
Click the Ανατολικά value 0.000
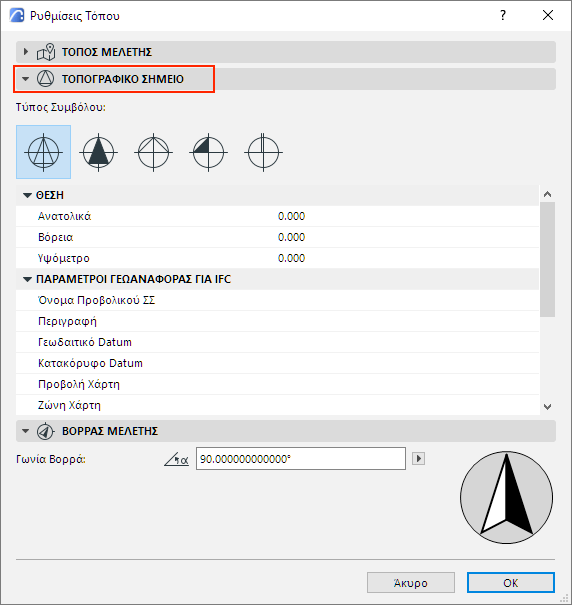291,216
